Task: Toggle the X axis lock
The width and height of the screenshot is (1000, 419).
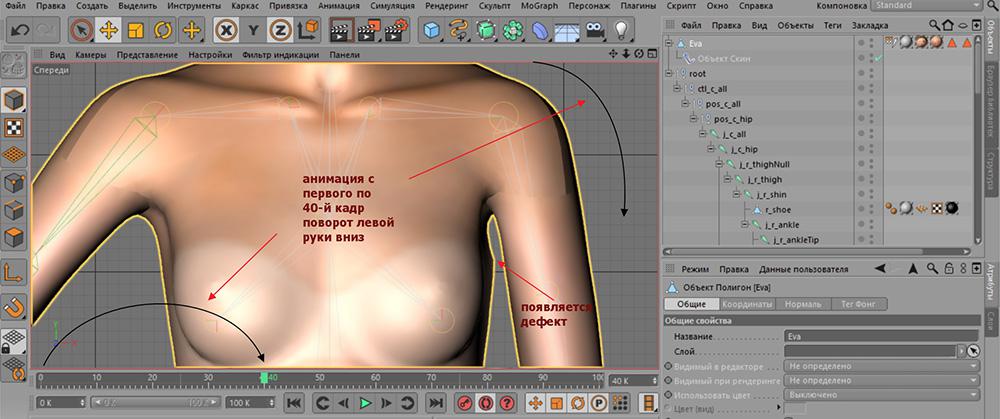Action: coord(227,30)
